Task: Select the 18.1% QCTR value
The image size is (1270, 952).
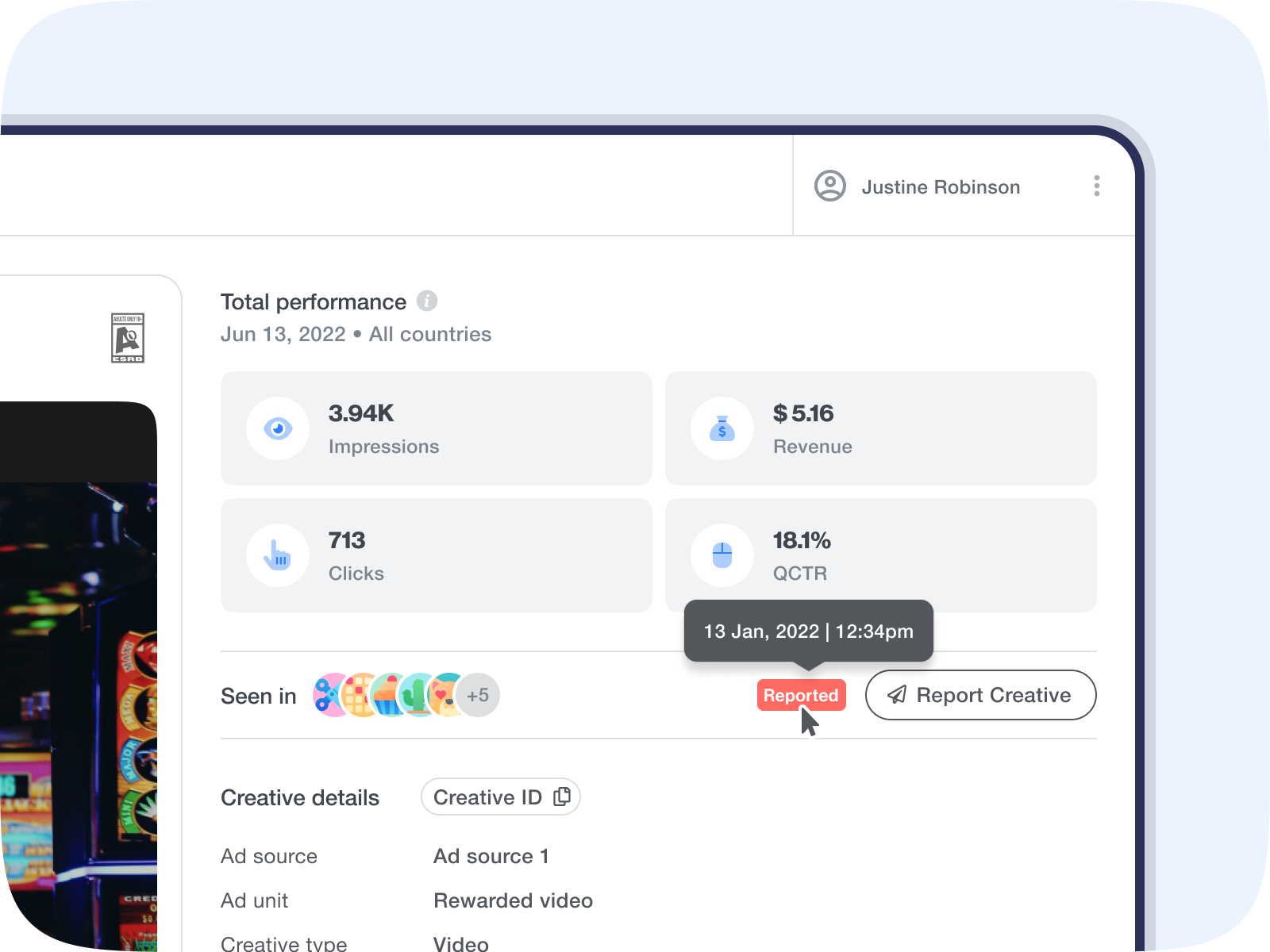Action: tap(802, 540)
